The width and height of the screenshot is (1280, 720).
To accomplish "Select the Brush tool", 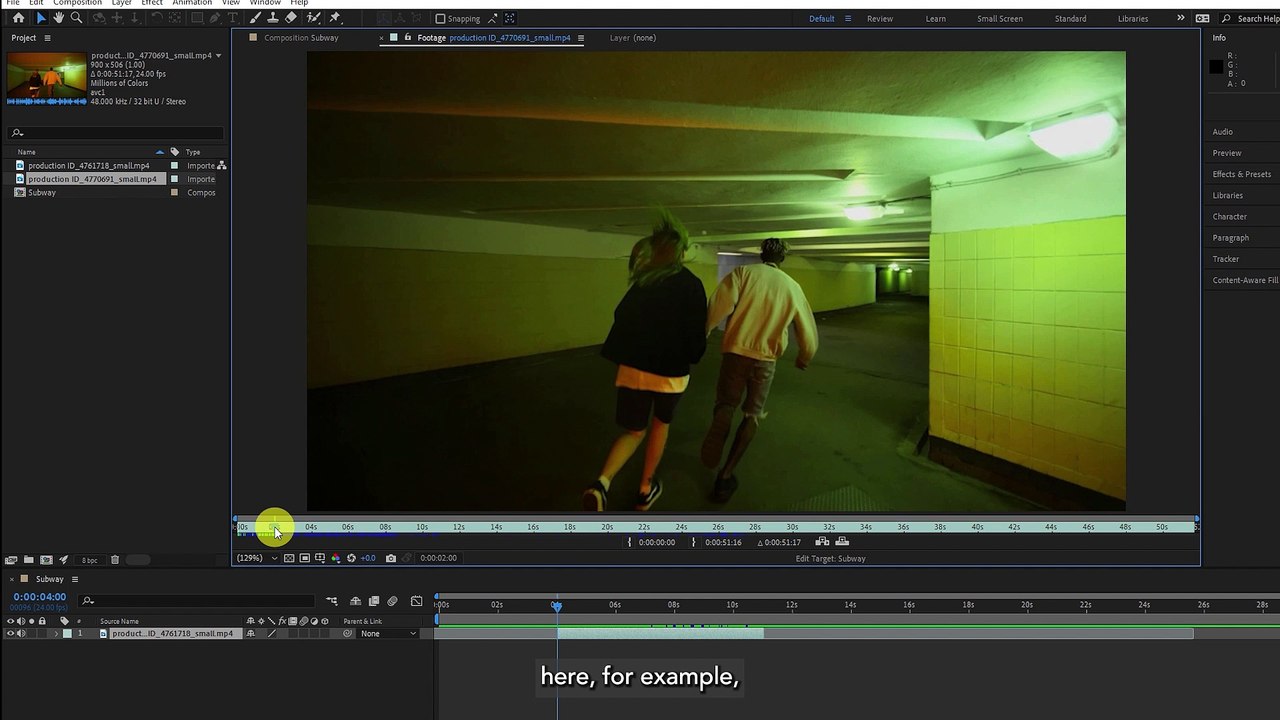I will [x=255, y=18].
